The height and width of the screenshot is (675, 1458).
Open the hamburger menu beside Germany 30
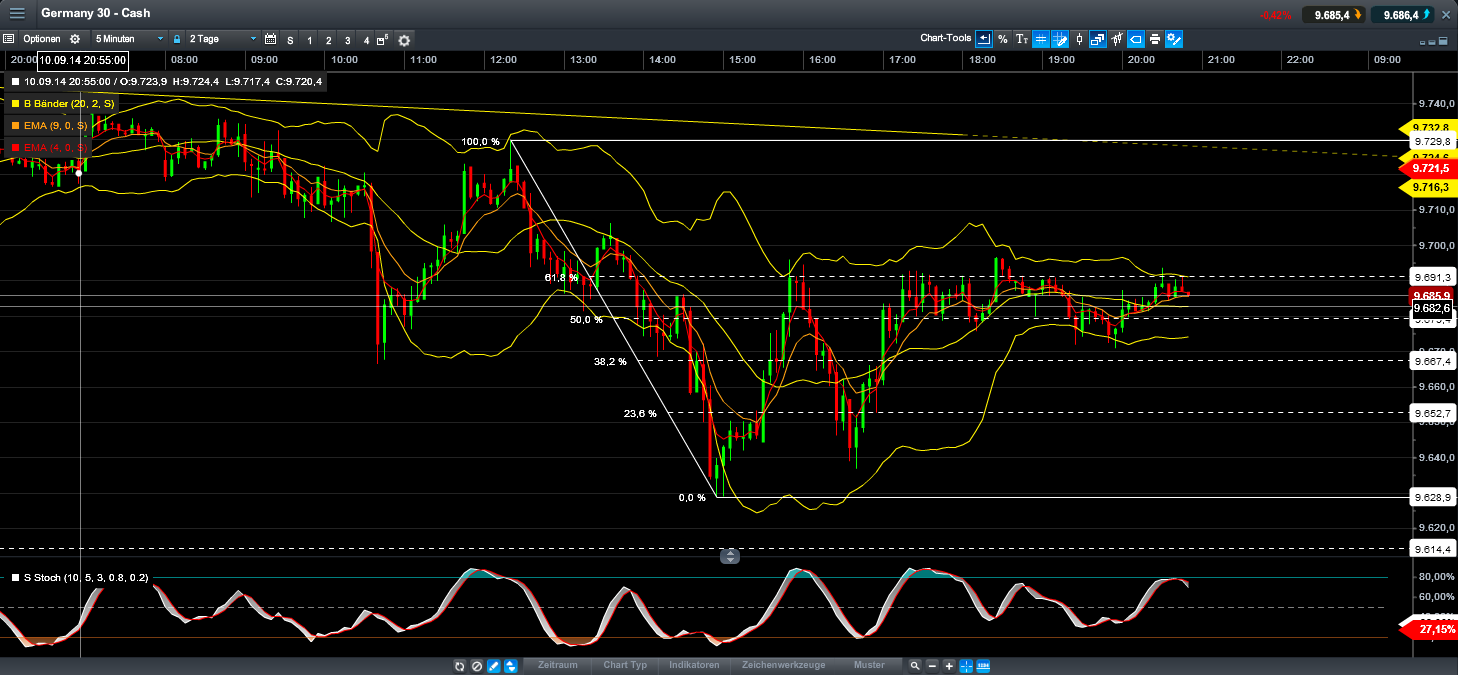pos(17,14)
